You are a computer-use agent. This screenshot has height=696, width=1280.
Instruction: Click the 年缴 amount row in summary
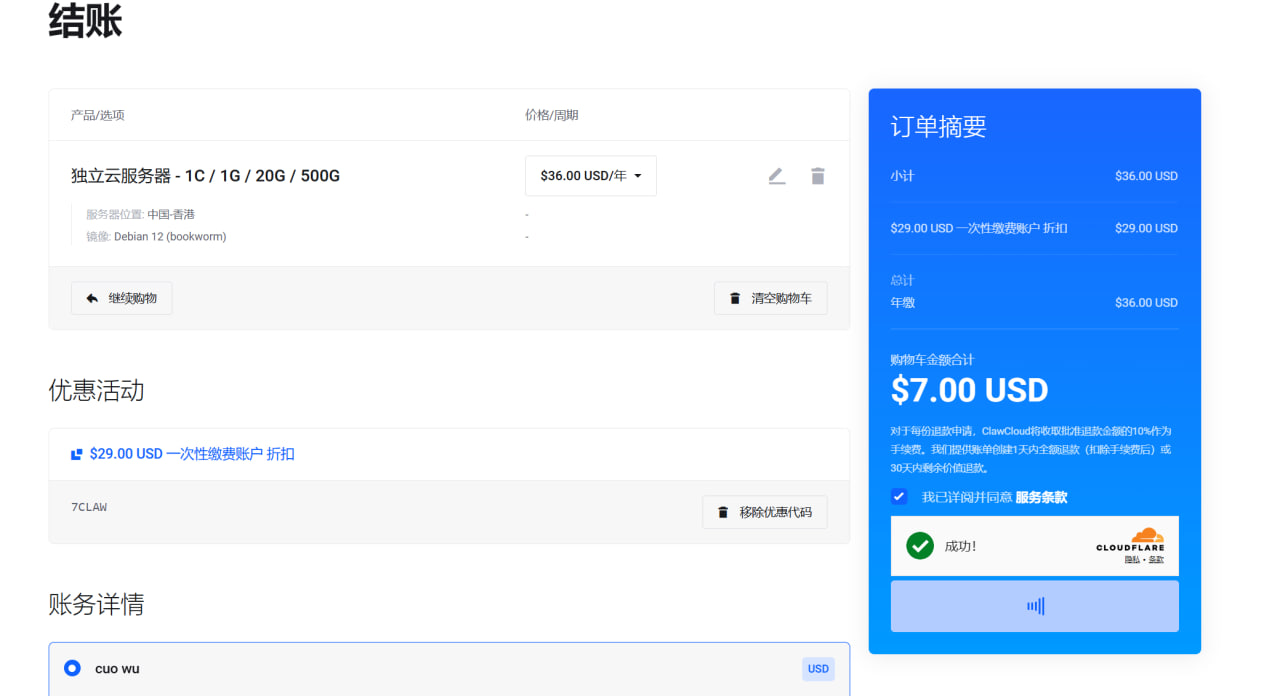point(1035,302)
